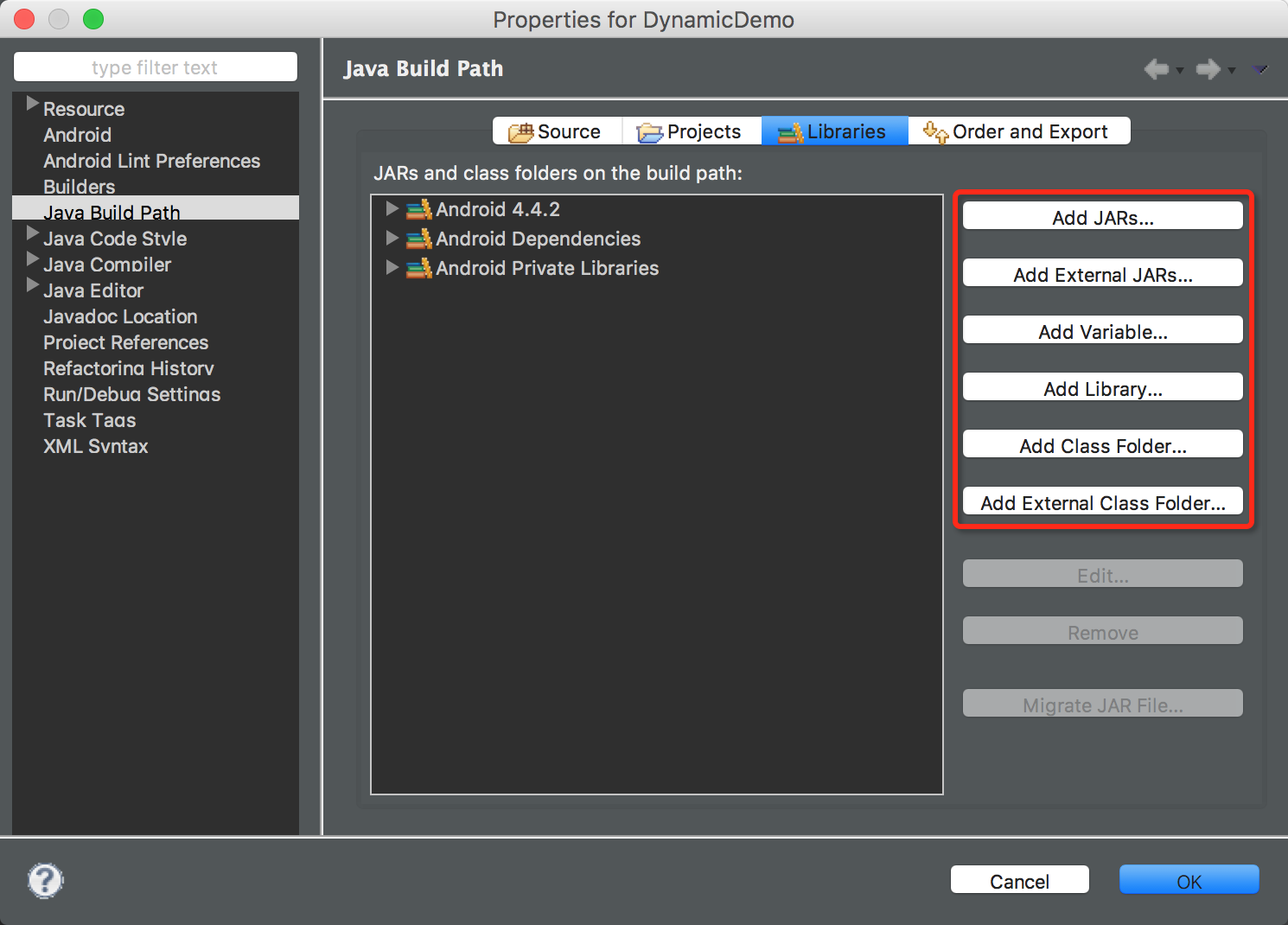Click the help question mark icon
The width and height of the screenshot is (1288, 925).
coord(45,881)
